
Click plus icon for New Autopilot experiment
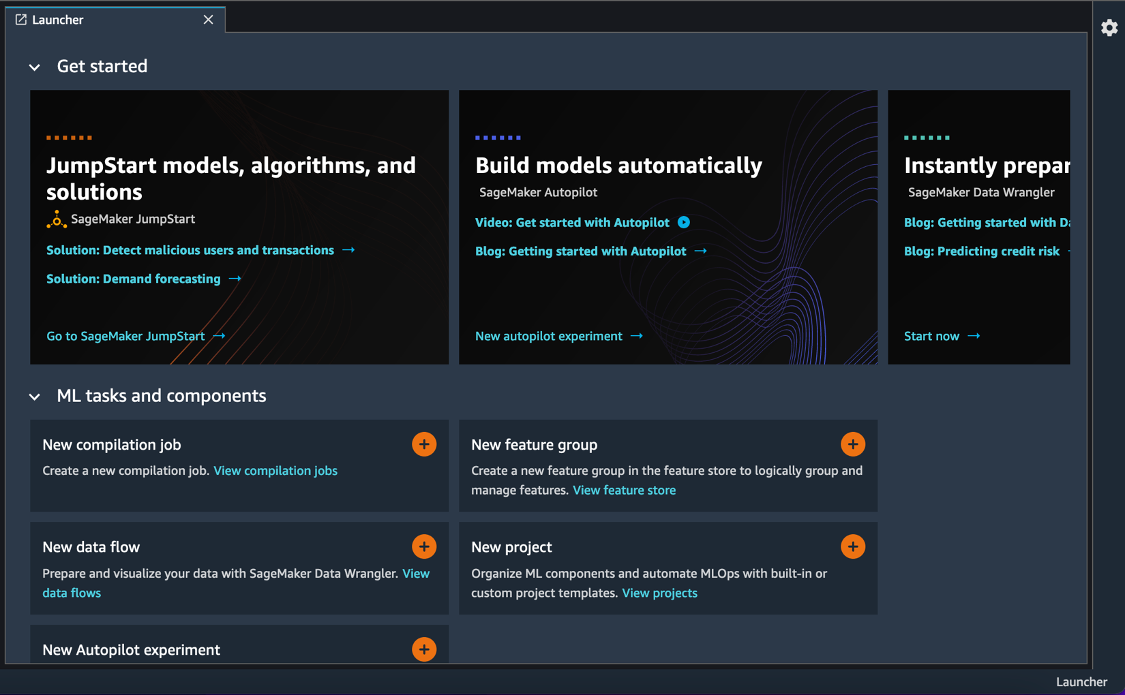424,649
